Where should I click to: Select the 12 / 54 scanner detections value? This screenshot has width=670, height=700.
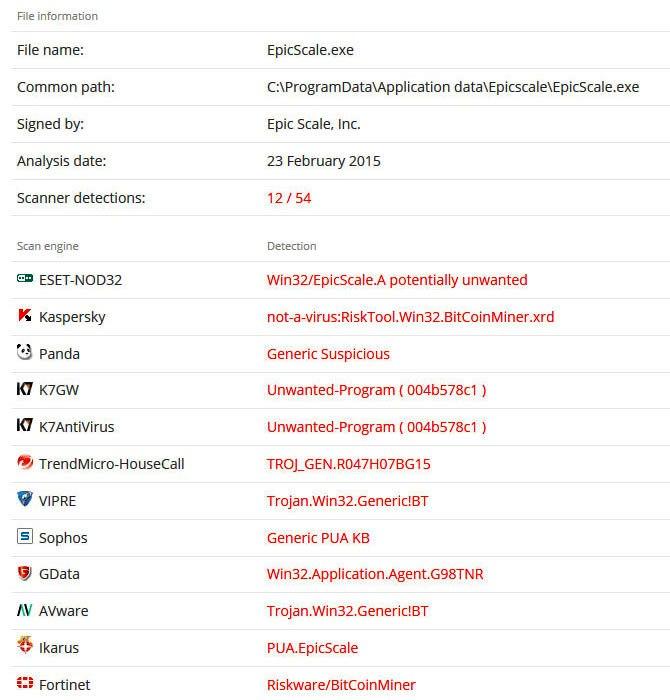coord(289,198)
